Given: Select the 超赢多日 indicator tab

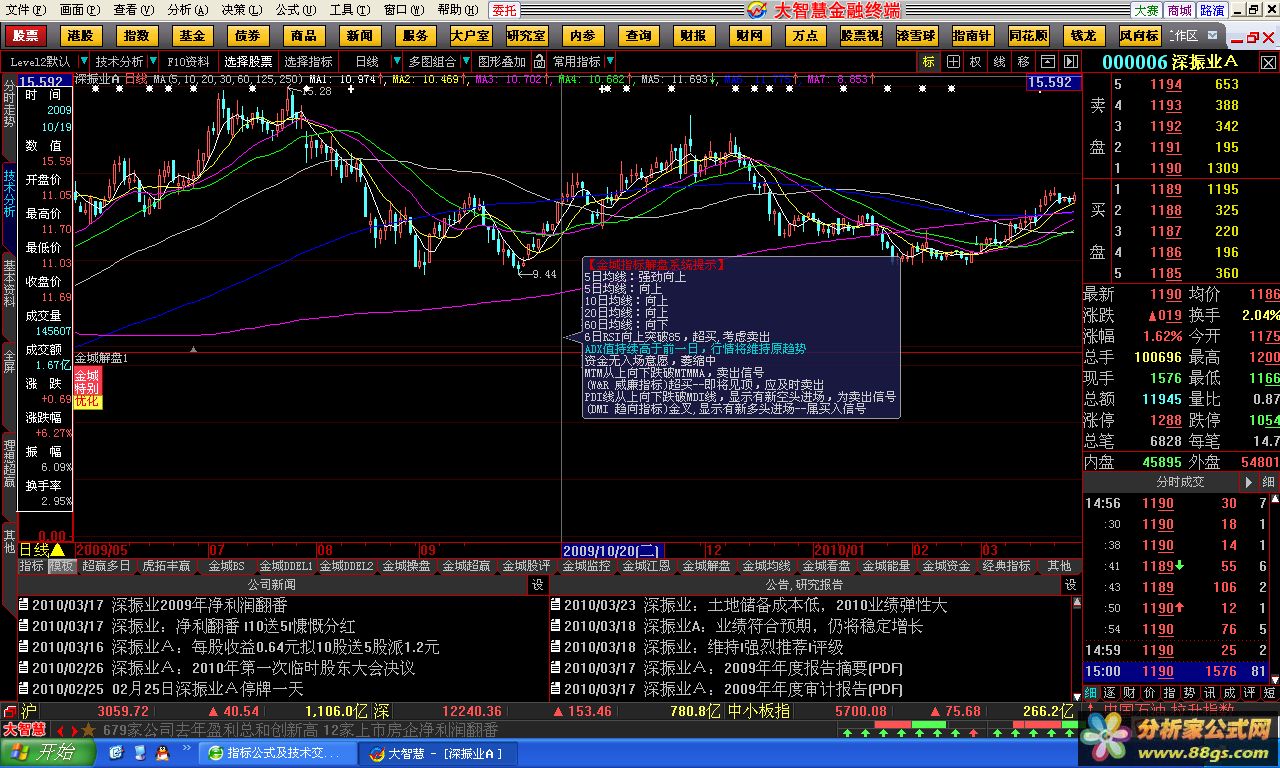Looking at the screenshot, I should pyautogui.click(x=106, y=566).
